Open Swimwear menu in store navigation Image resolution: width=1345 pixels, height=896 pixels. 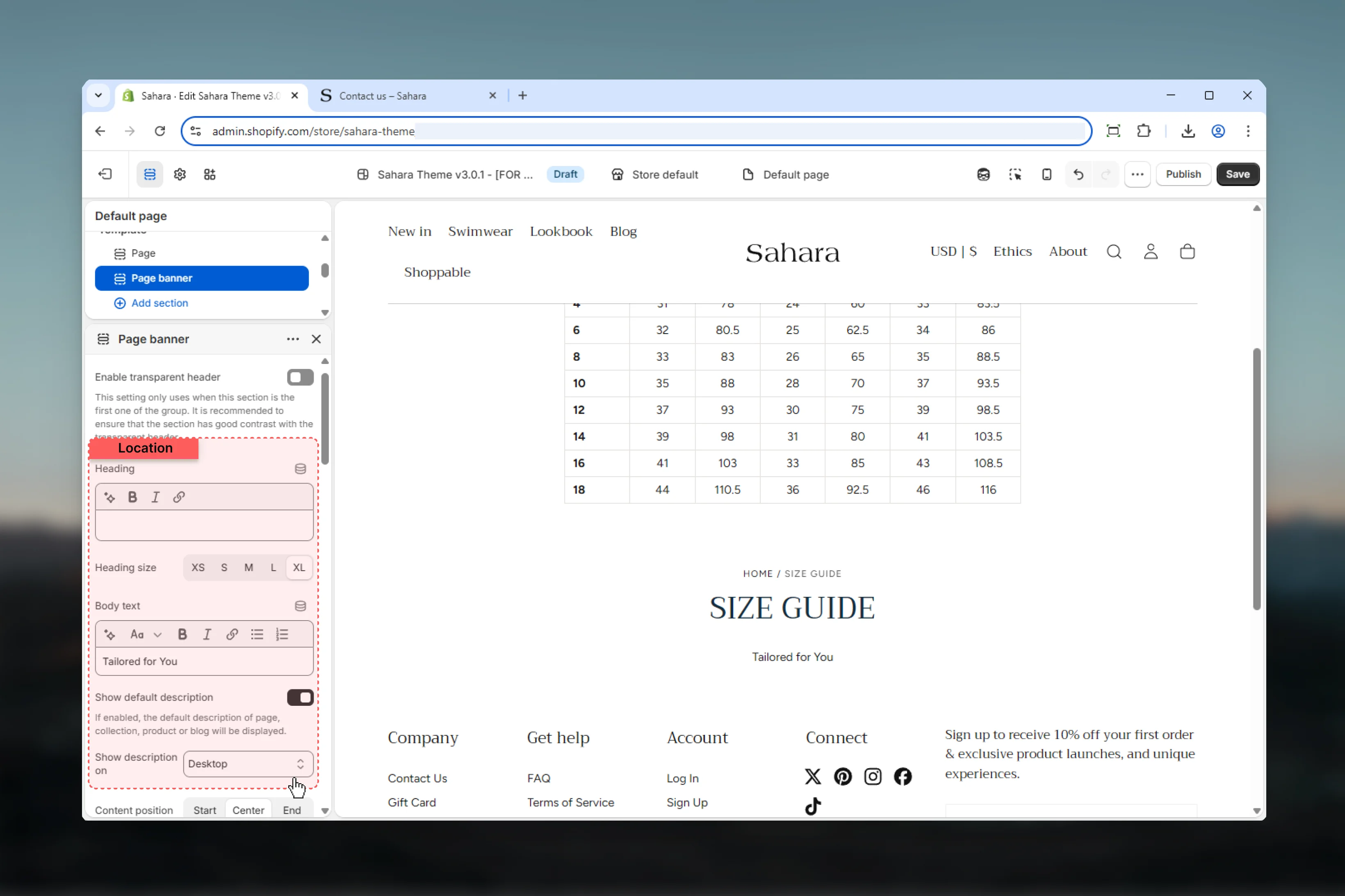click(x=480, y=232)
